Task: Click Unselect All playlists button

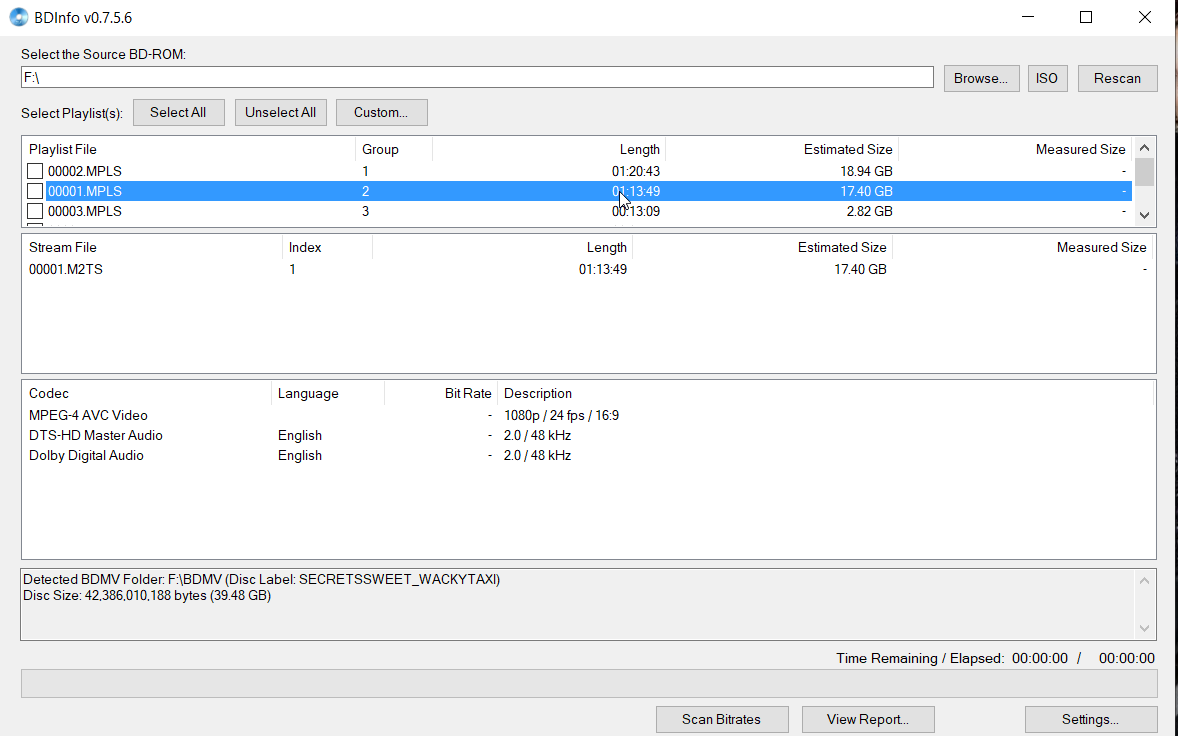Action: point(280,113)
